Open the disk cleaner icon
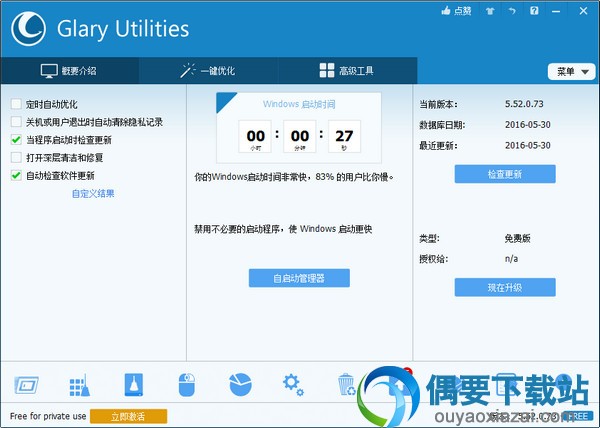This screenshot has height=428, width=600. (x=134, y=385)
